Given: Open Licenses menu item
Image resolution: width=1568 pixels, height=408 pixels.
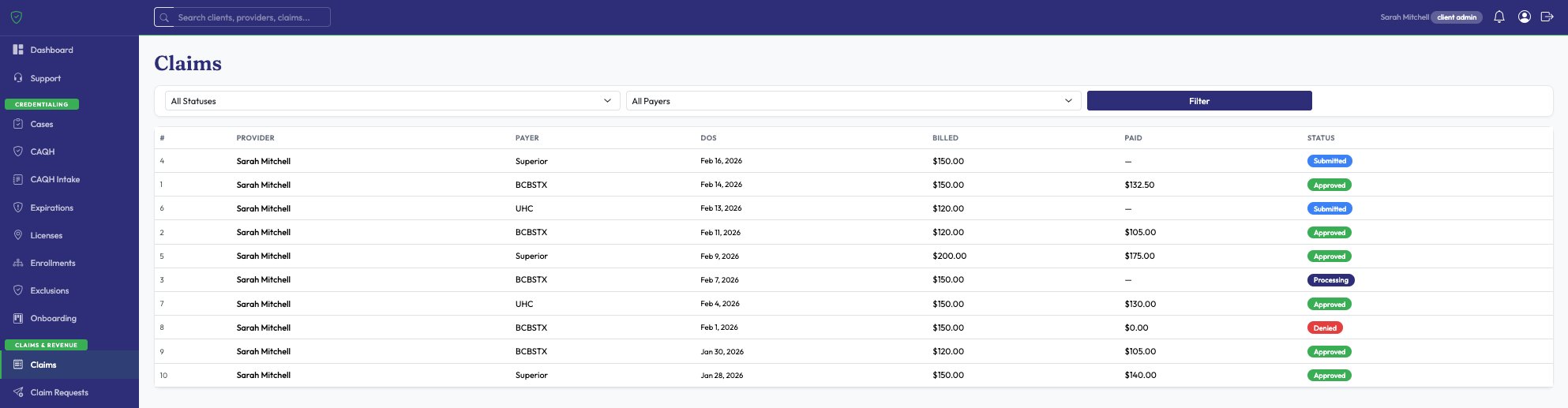Looking at the screenshot, I should click(69, 235).
